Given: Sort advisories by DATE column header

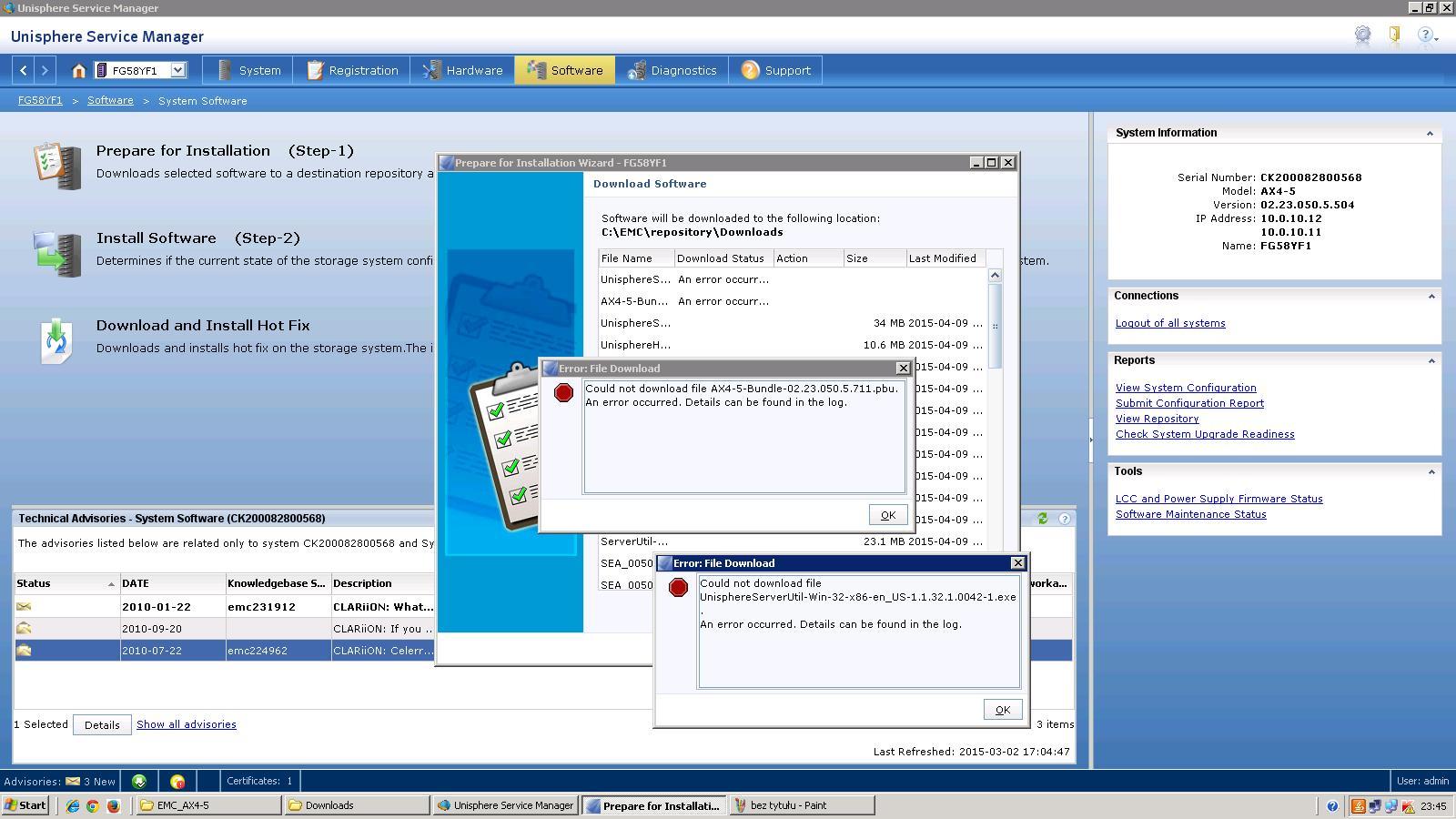Looking at the screenshot, I should 172,583.
